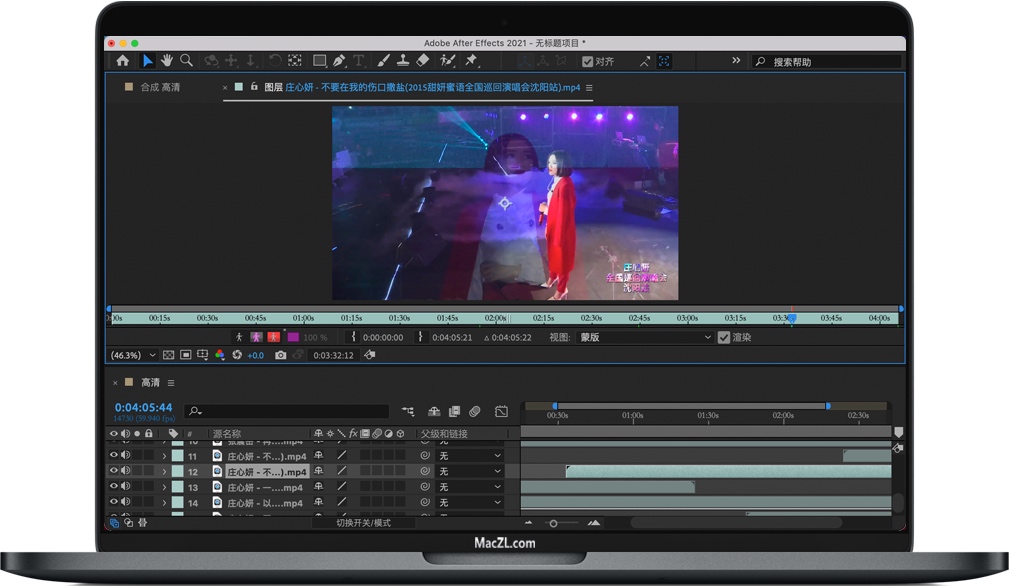Viewport: 1009px width, 586px height.
Task: Open the 视图 蒙版 dropdown
Action: 643,338
